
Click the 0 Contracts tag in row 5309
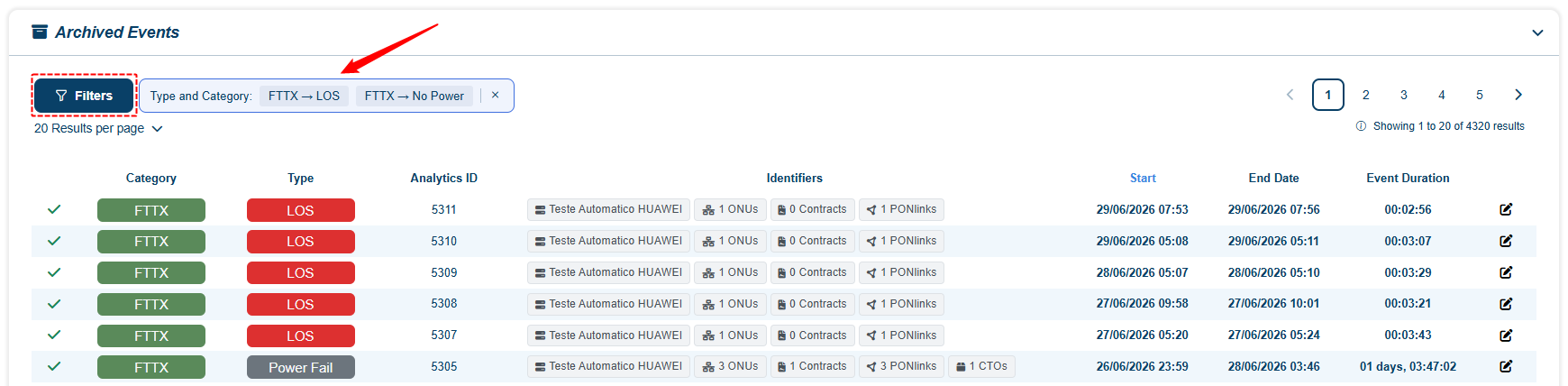pos(812,272)
